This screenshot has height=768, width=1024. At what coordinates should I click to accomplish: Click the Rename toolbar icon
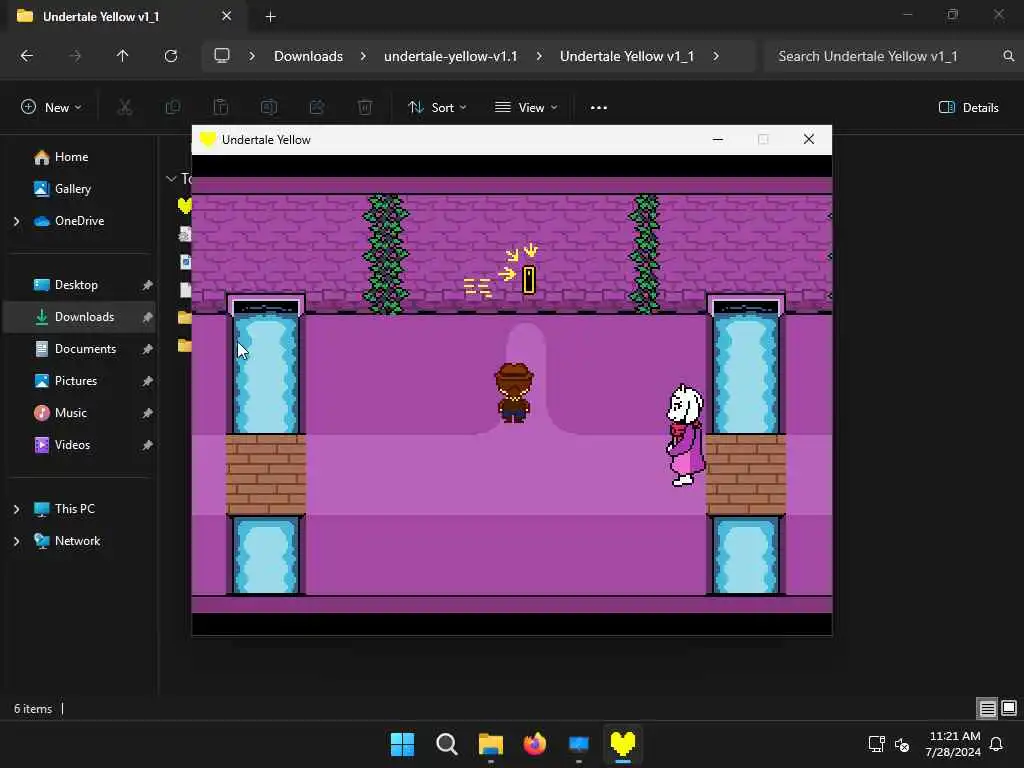coord(268,108)
